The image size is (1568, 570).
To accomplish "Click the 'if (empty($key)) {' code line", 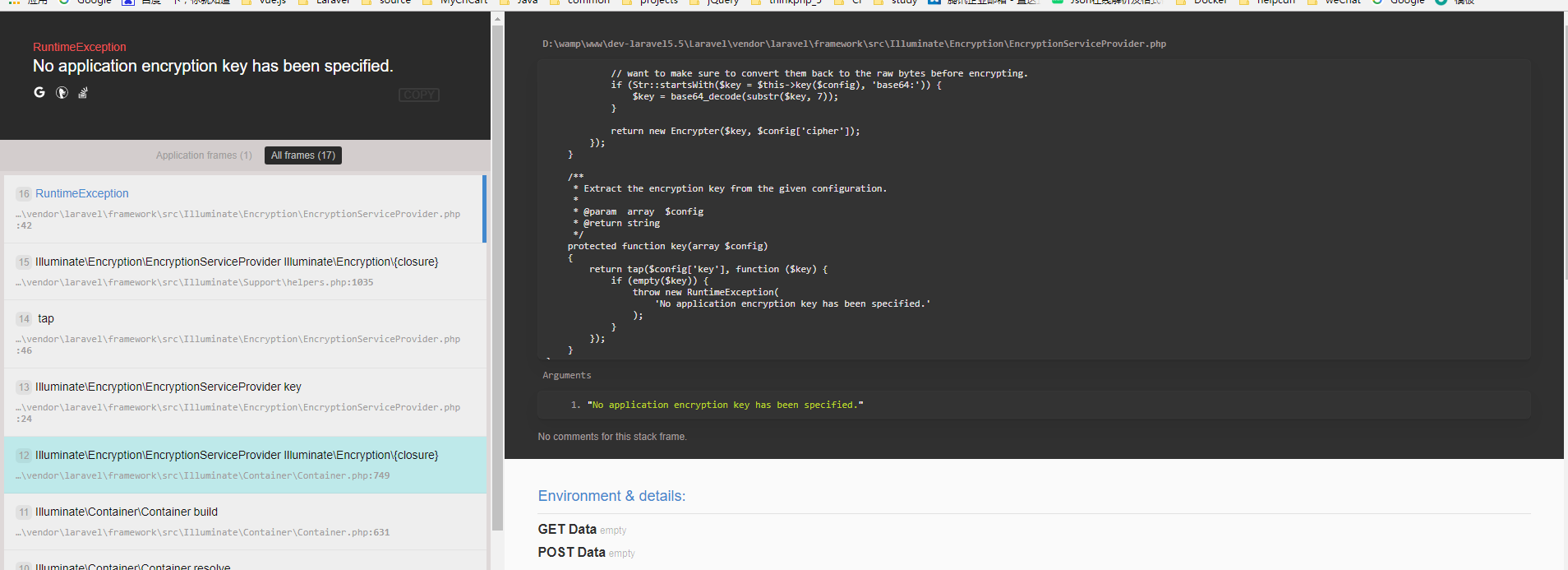I will (x=659, y=280).
